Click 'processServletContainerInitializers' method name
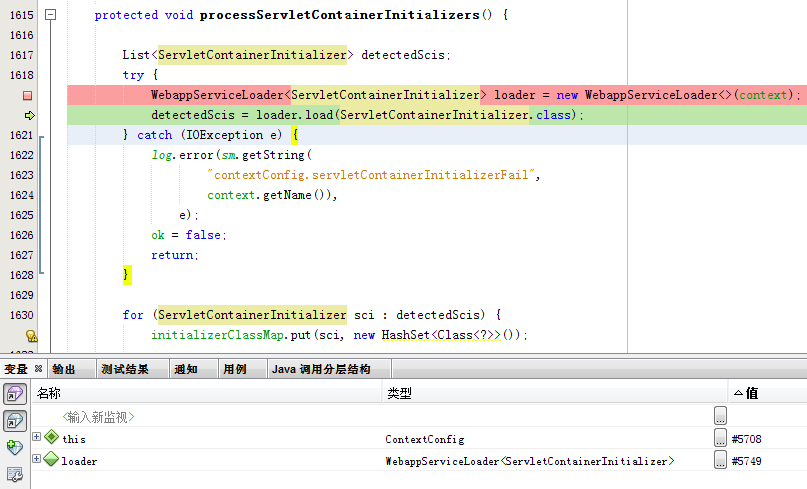The image size is (807, 489). (340, 15)
